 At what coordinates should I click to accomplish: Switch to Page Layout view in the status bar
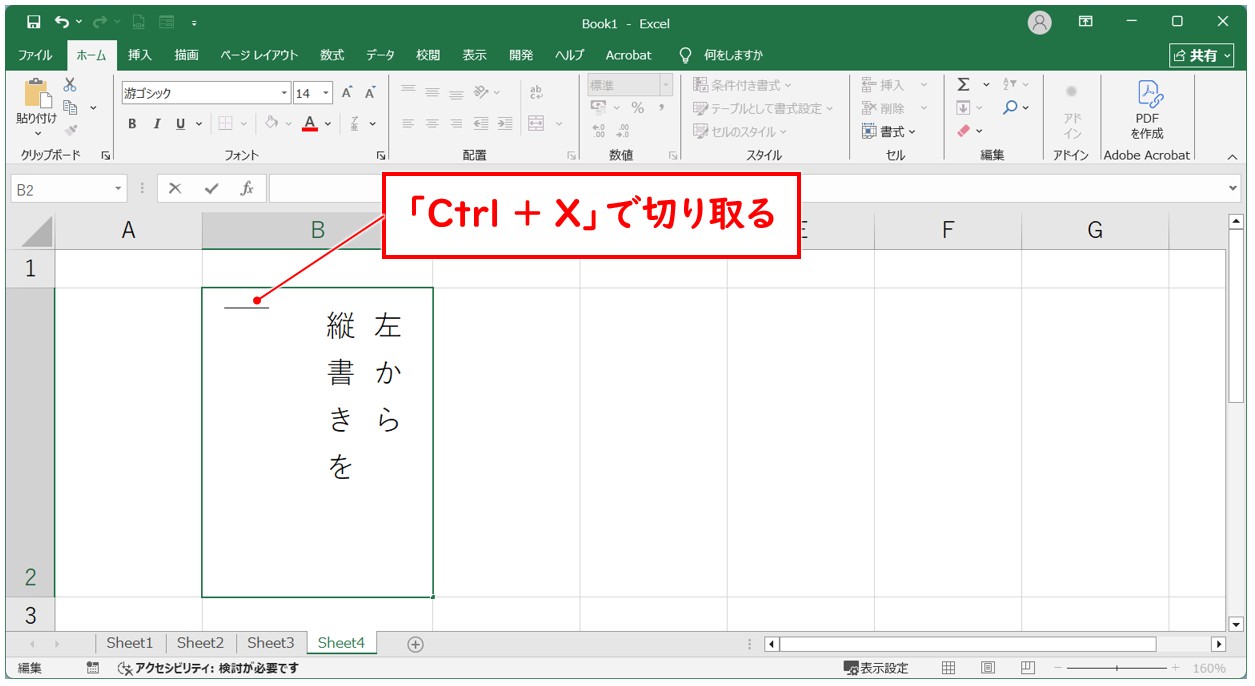(988, 668)
